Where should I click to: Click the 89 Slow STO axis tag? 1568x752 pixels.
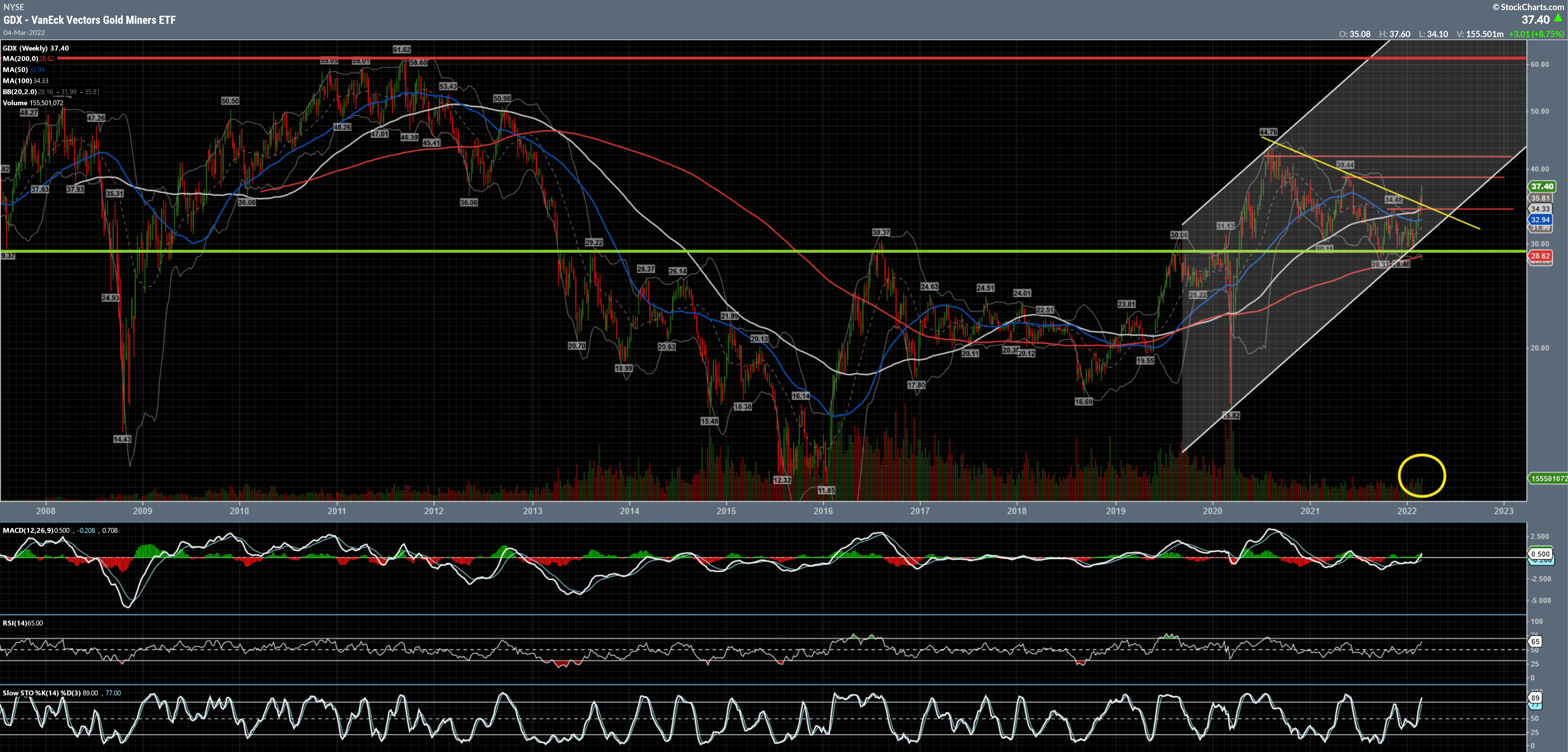(1535, 698)
